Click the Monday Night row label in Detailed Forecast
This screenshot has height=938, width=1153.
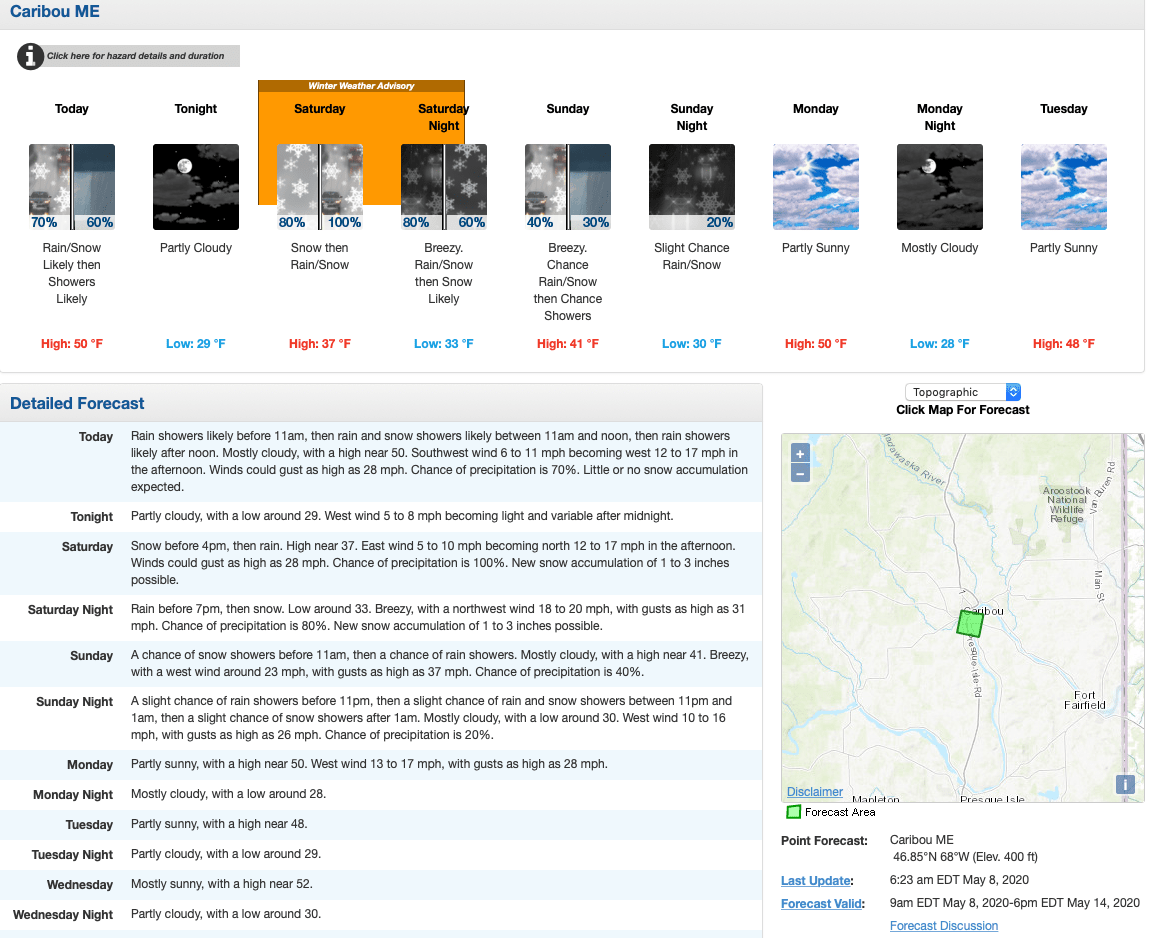click(73, 795)
